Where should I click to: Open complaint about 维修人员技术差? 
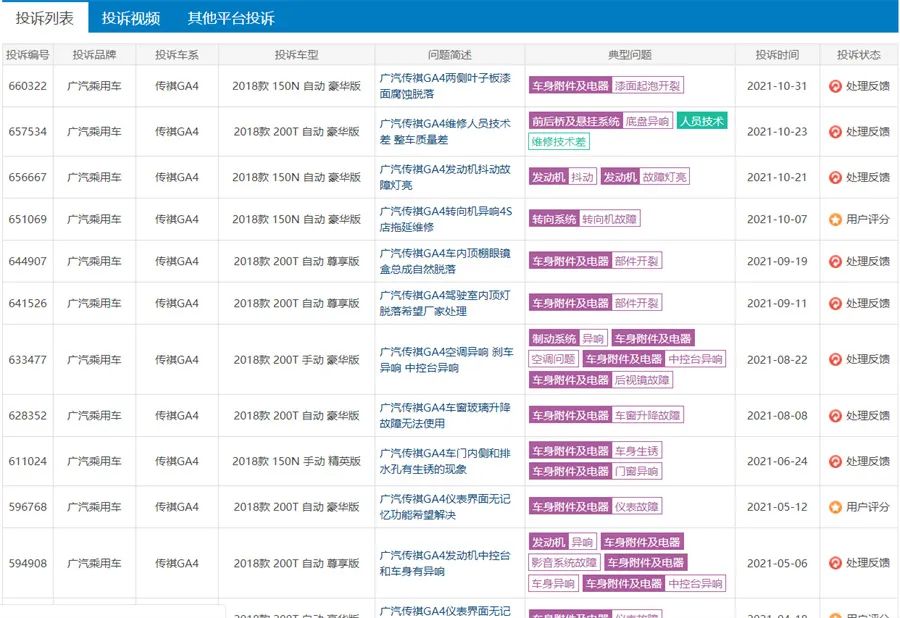coord(445,131)
